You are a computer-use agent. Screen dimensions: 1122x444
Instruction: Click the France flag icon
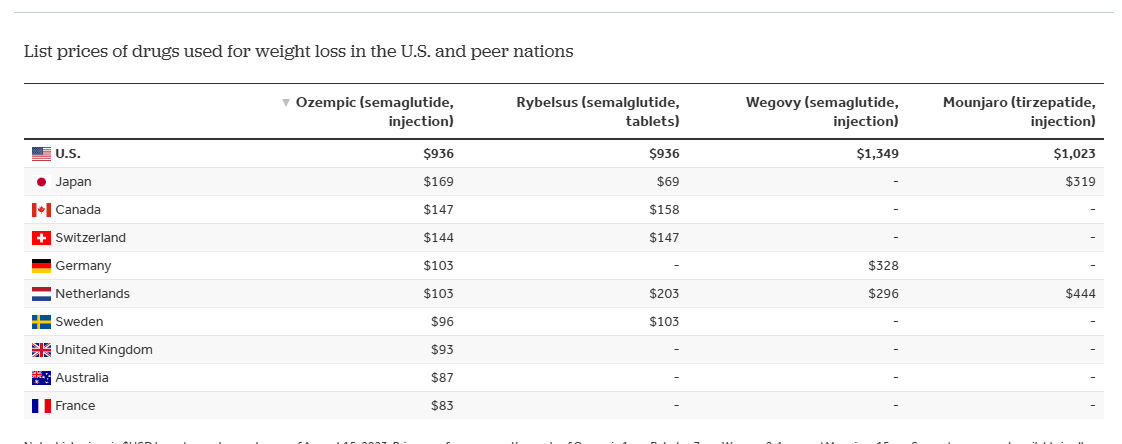click(41, 406)
